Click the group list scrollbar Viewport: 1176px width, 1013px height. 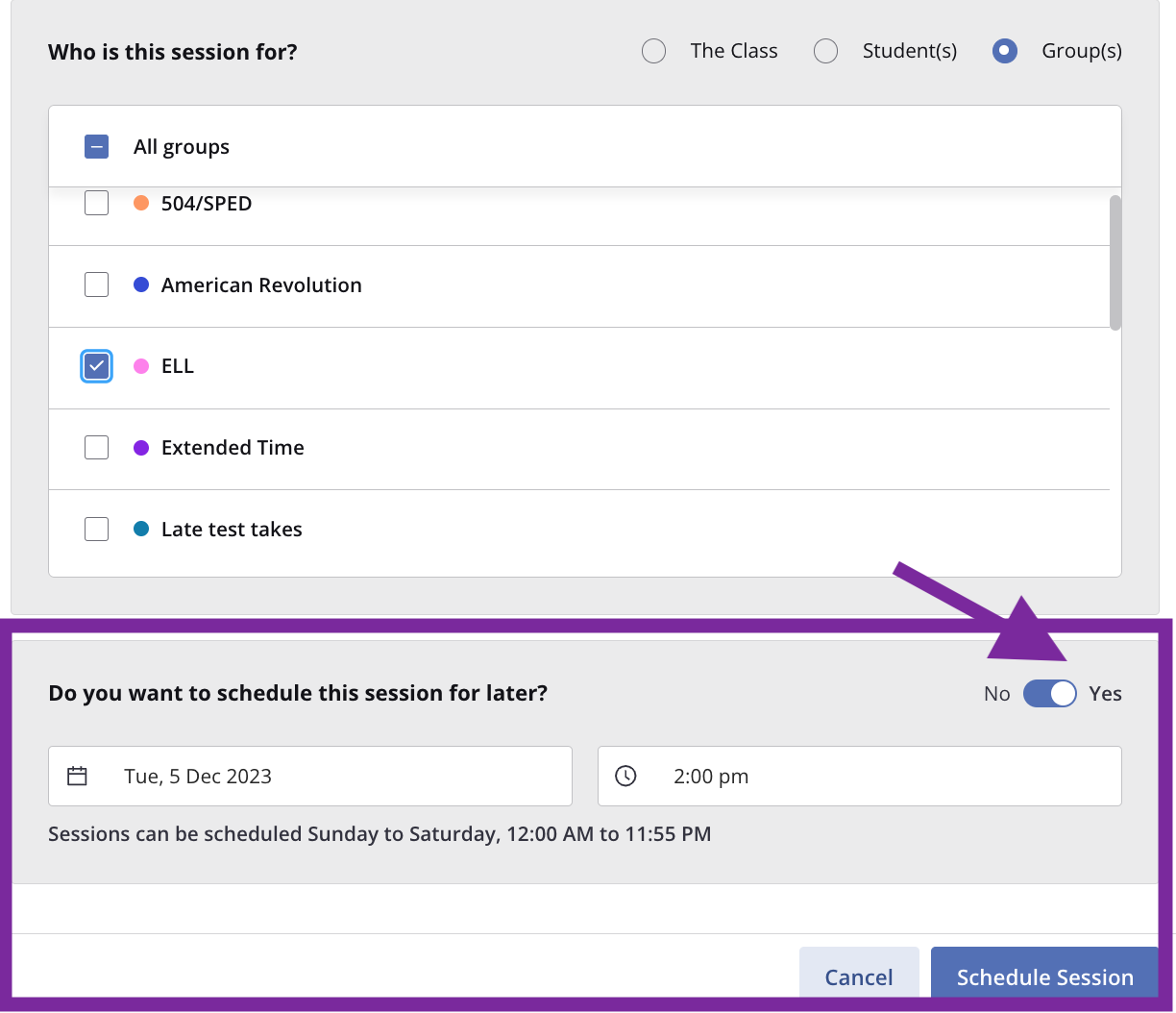(x=1117, y=259)
